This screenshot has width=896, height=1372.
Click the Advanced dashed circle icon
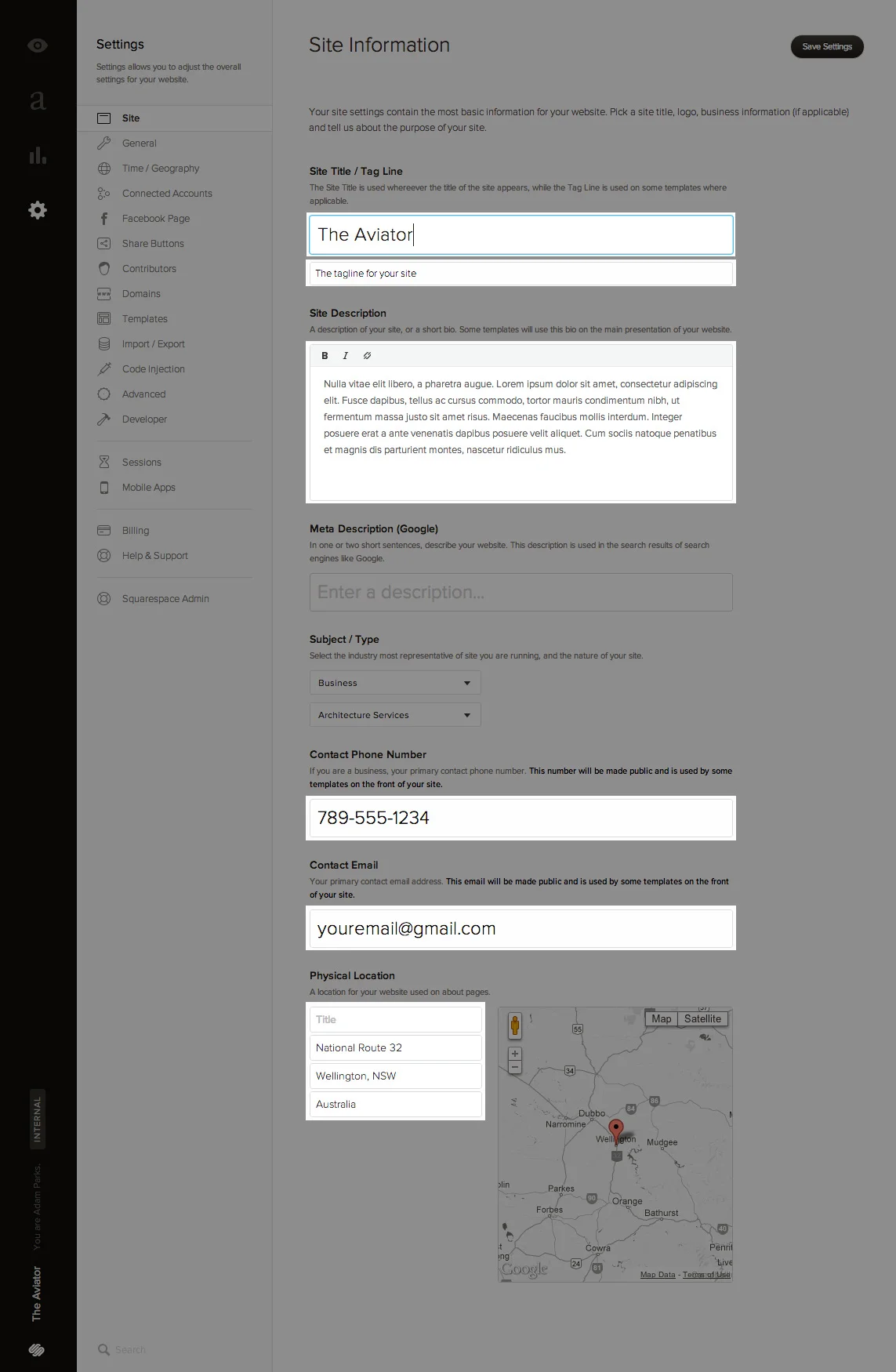103,394
